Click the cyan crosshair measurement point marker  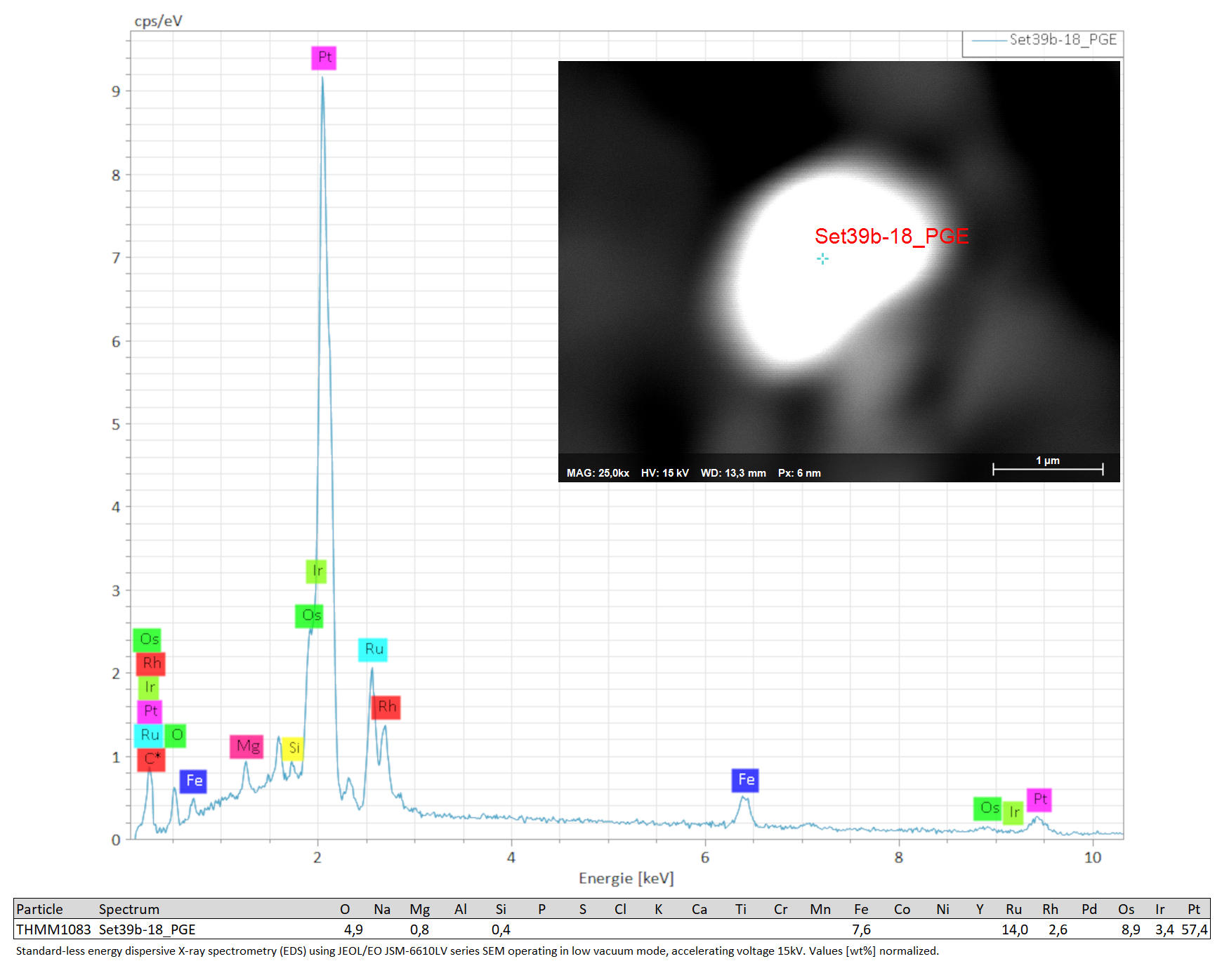point(823,258)
